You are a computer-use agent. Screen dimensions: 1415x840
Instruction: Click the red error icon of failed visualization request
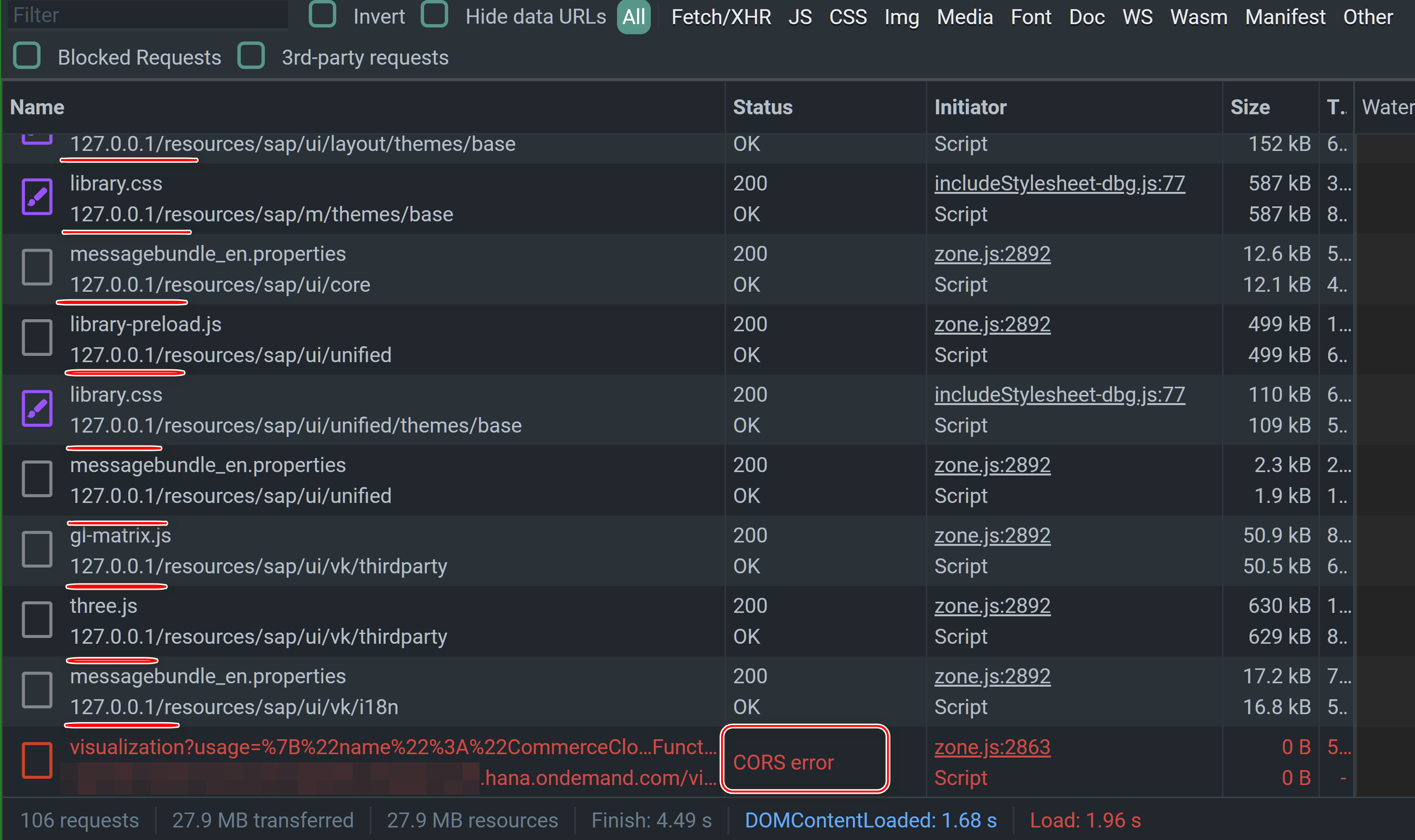click(37, 760)
